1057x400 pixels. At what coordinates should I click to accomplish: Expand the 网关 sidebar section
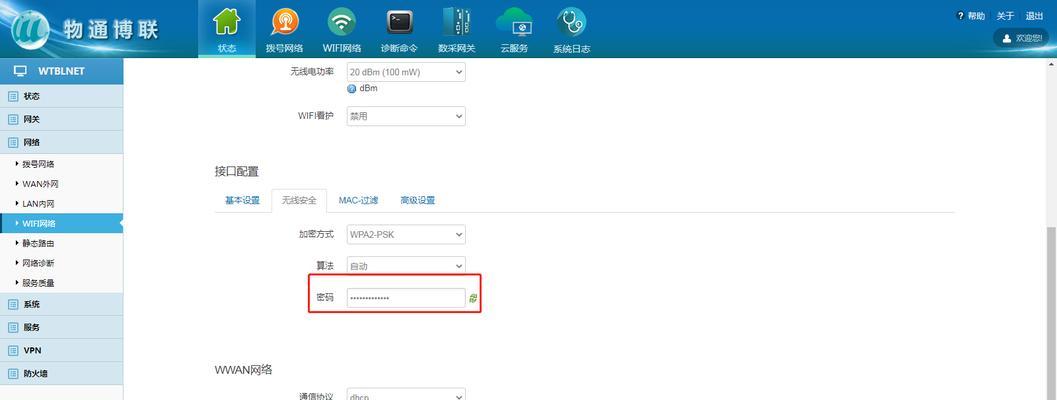coord(61,119)
